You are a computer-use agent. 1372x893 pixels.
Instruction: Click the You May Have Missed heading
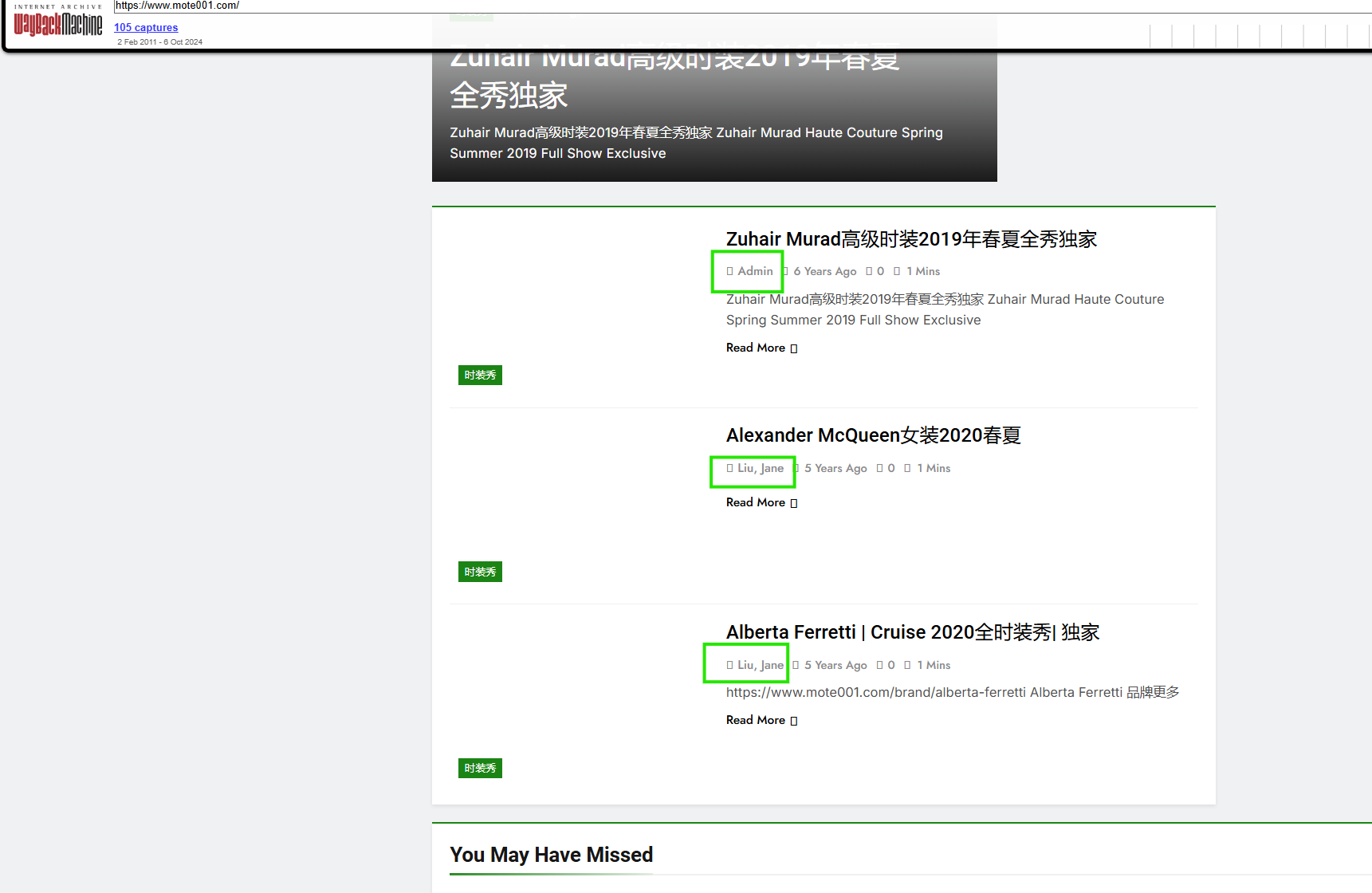[x=551, y=855]
